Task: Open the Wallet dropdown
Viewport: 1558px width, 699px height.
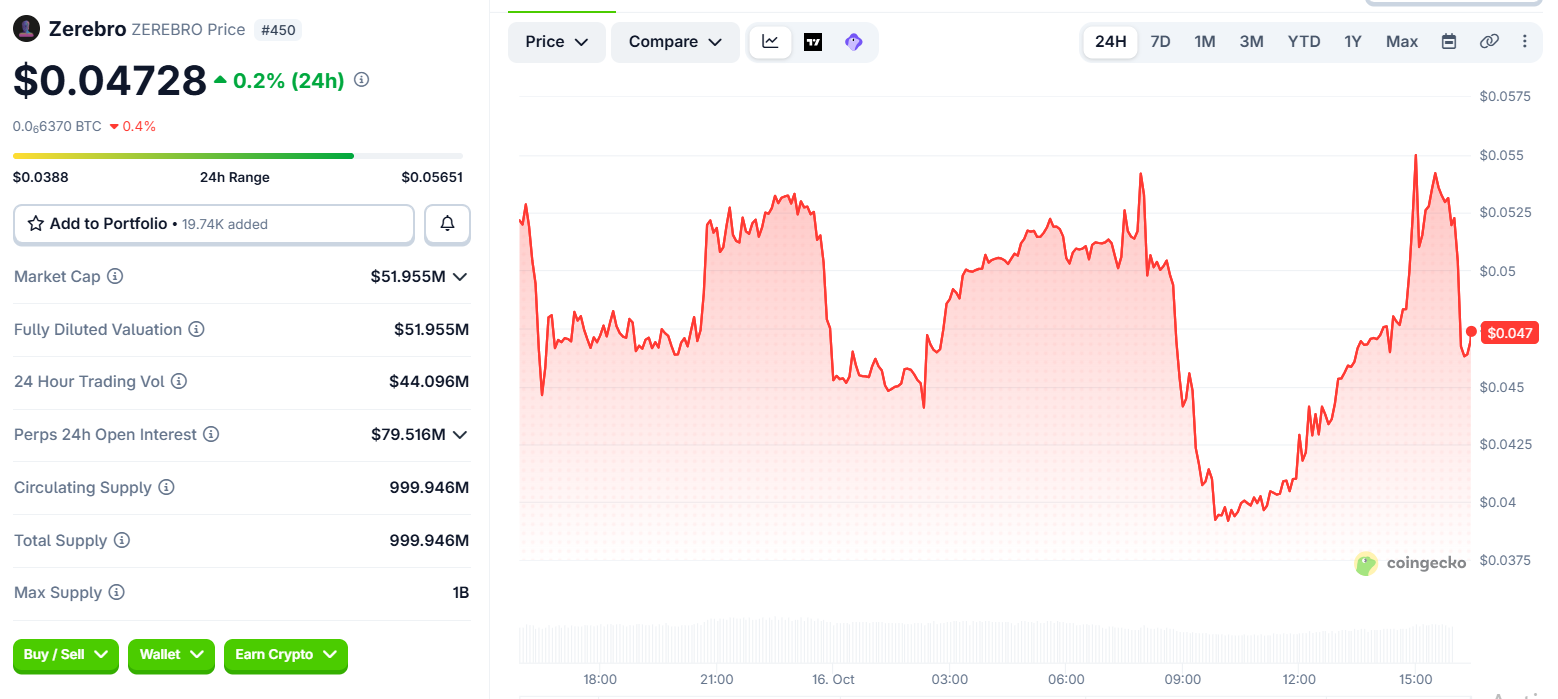Action: click(x=171, y=655)
